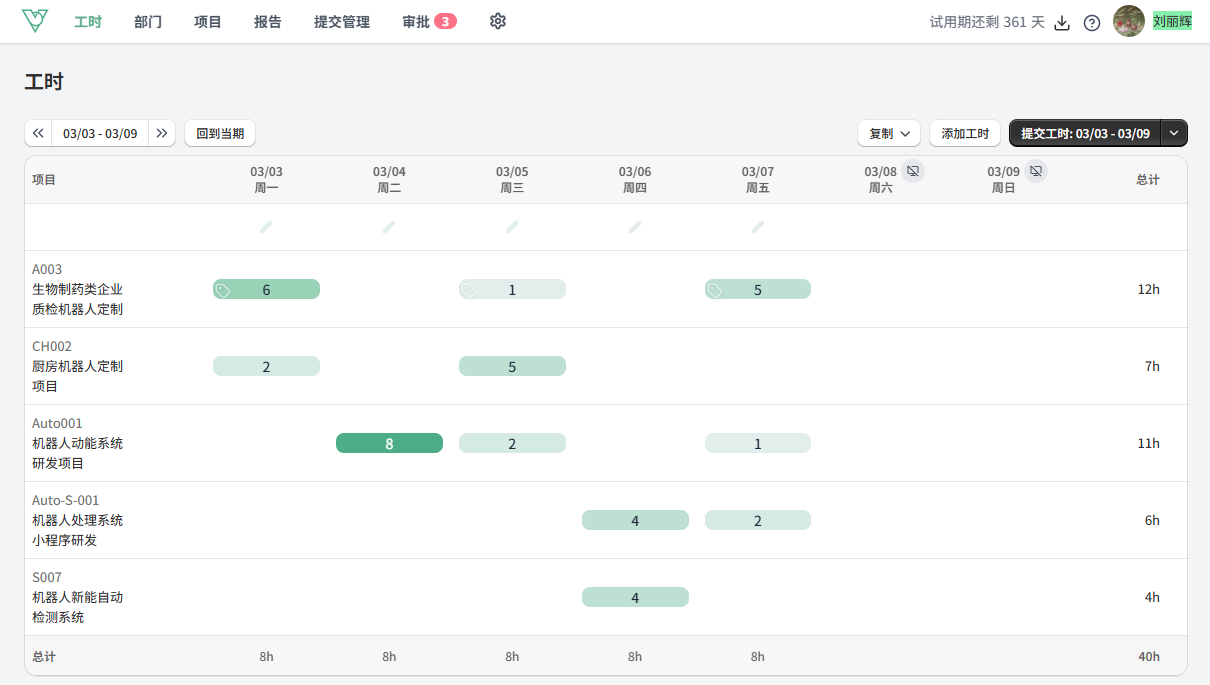Image resolution: width=1210 pixels, height=685 pixels.
Task: Open the settings gear icon
Action: [498, 21]
